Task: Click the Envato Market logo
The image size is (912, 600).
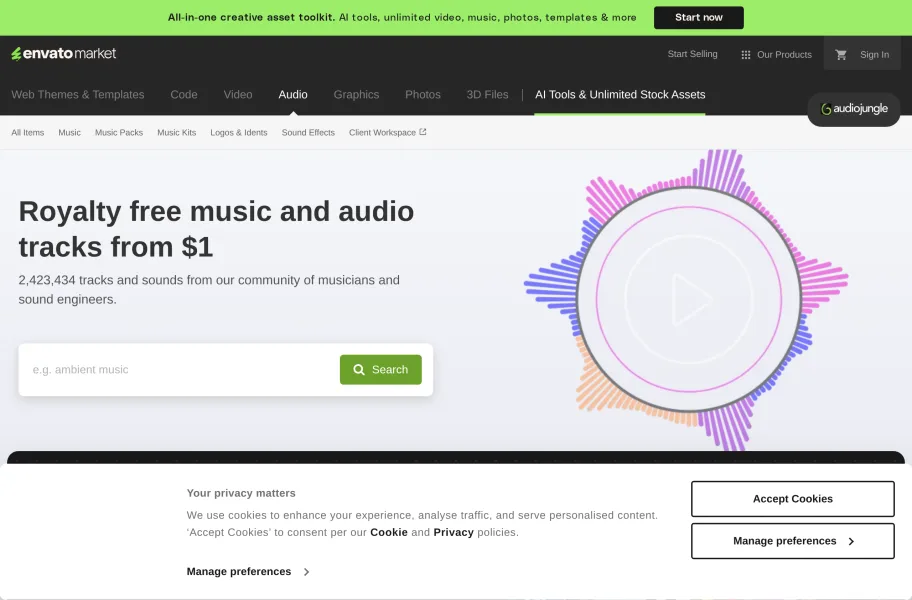Action: pyautogui.click(x=63, y=53)
